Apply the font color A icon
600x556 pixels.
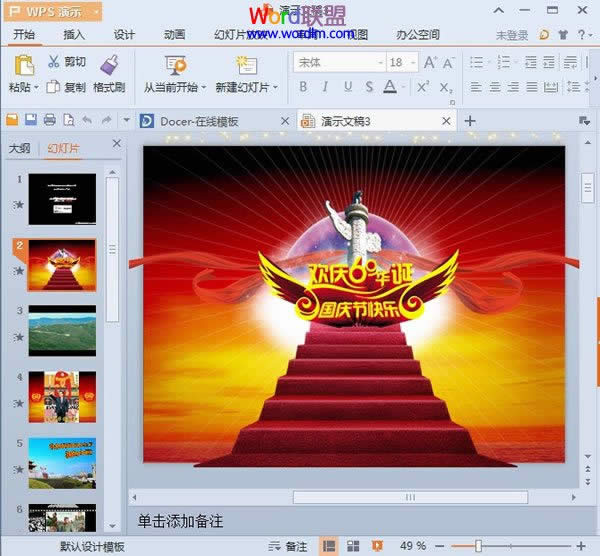click(390, 87)
